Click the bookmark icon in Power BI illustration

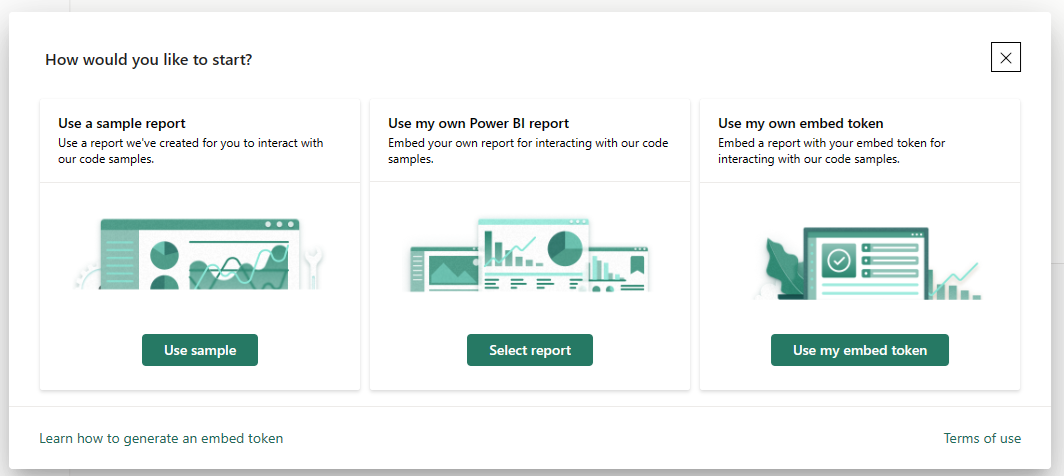[x=636, y=264]
